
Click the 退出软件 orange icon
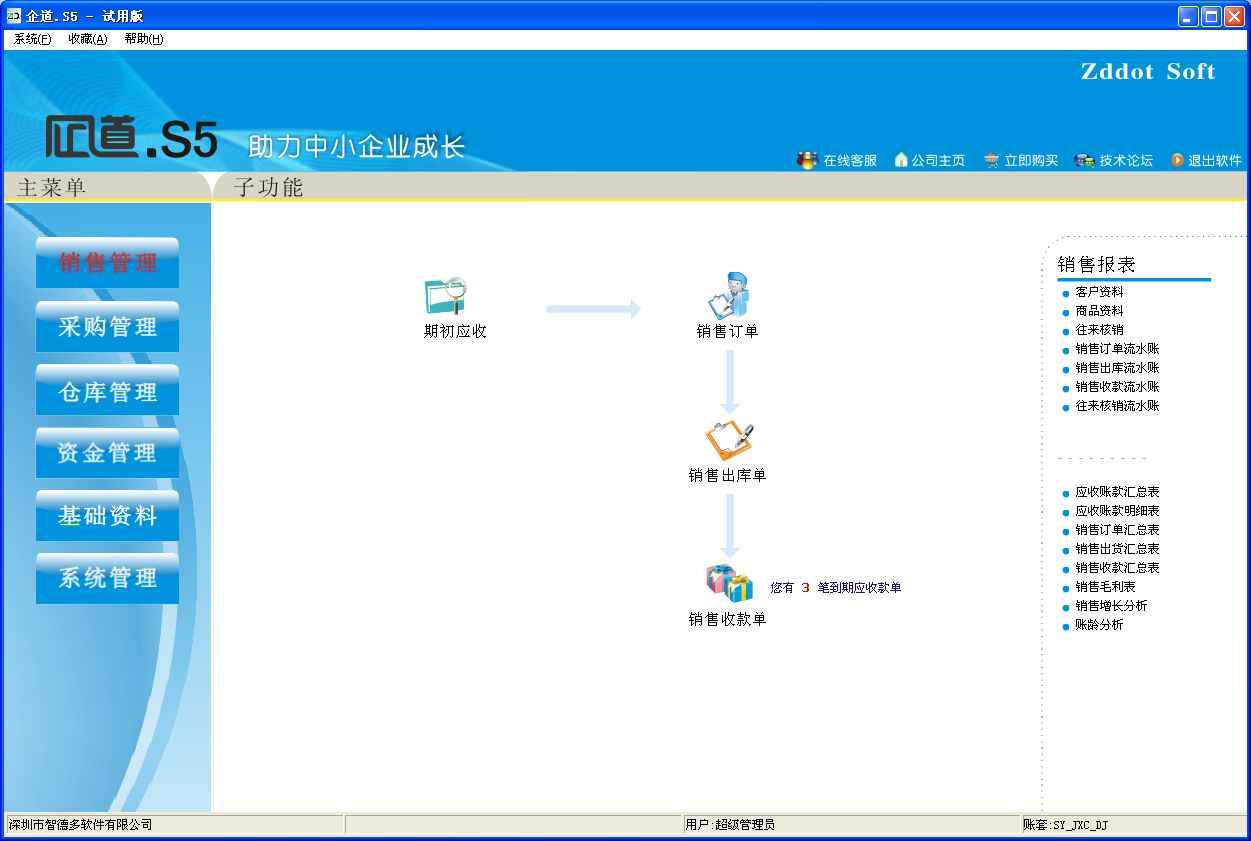click(1177, 160)
